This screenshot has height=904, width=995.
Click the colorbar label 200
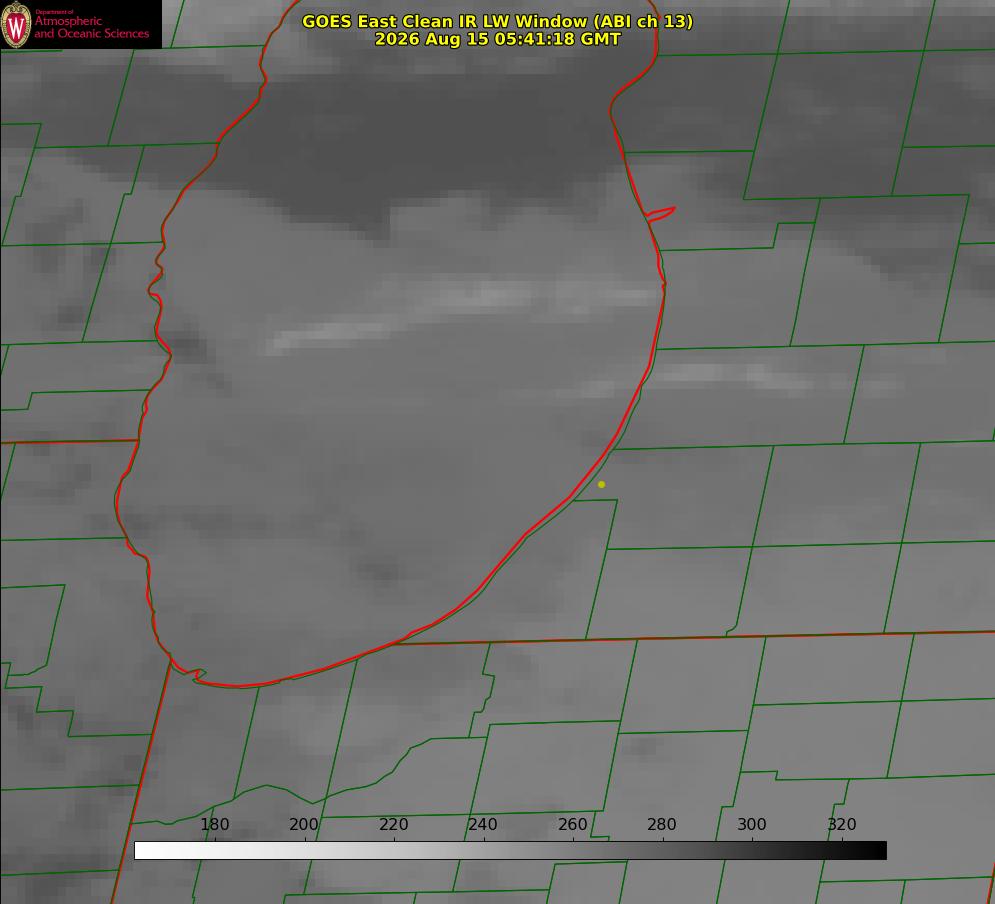tap(304, 824)
